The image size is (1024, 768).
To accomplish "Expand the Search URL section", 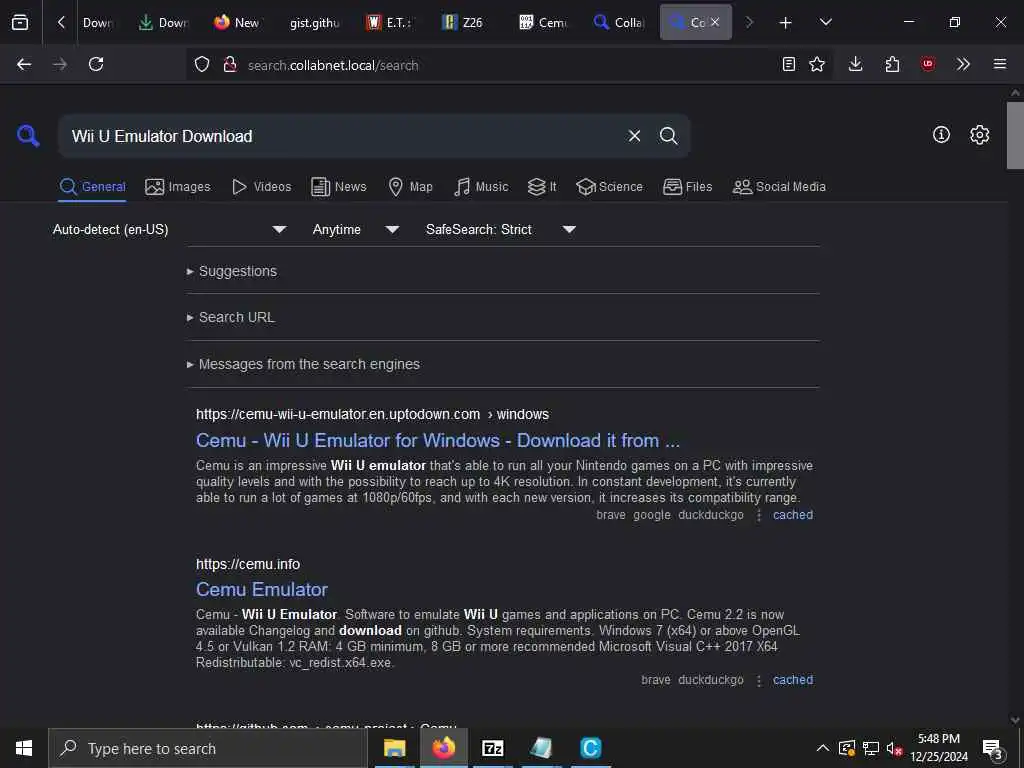I will click(x=231, y=317).
